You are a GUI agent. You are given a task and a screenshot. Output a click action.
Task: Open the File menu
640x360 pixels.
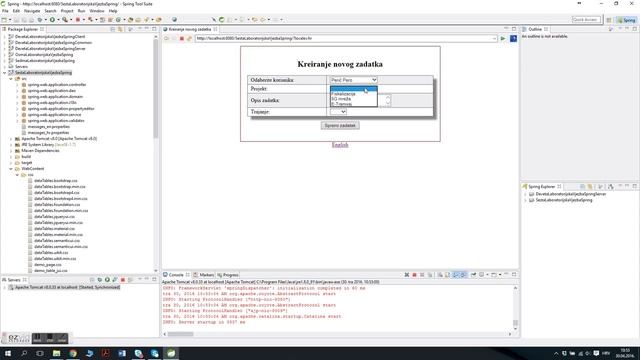[5, 11]
